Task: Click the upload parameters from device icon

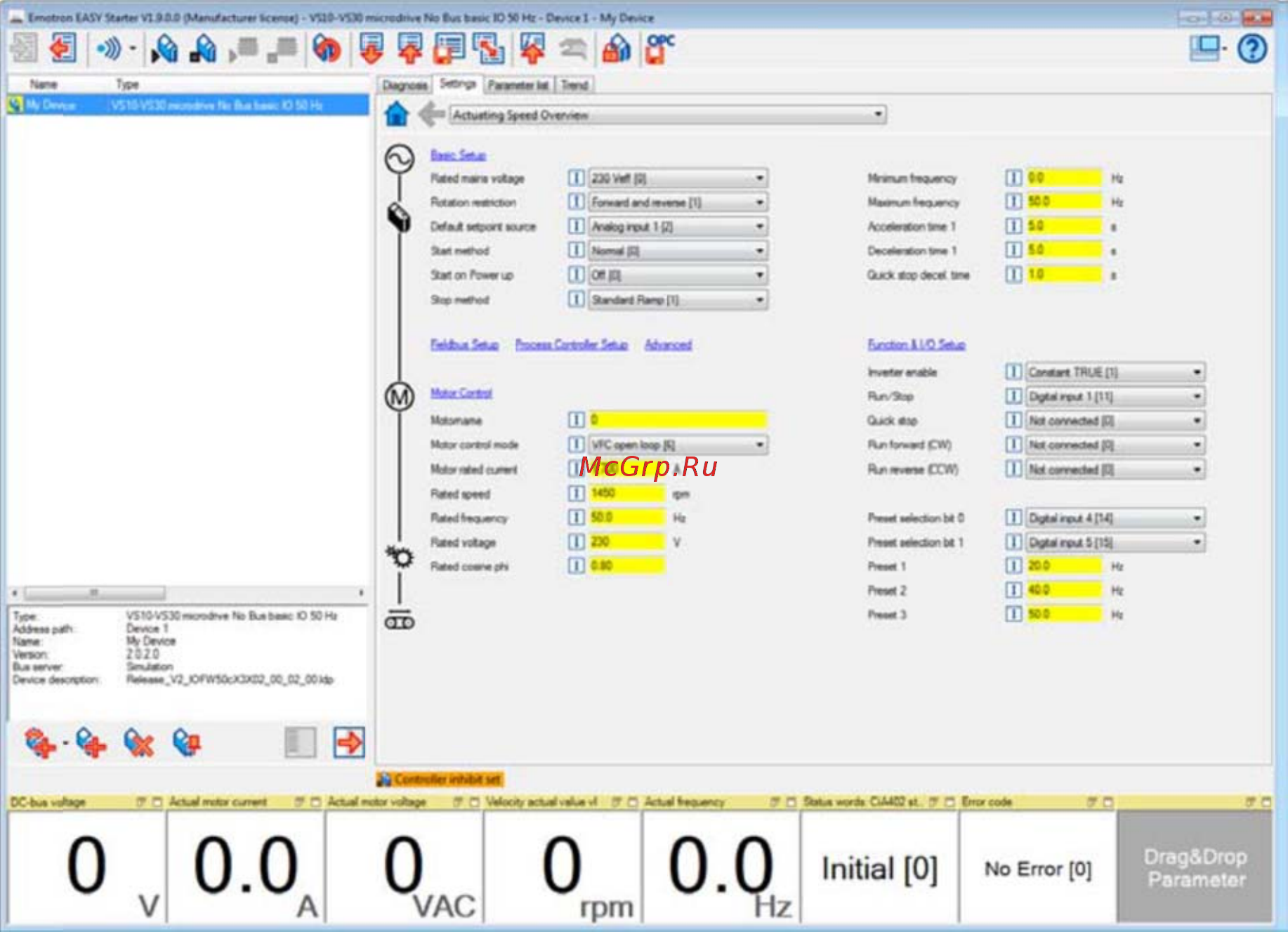Action: (410, 48)
